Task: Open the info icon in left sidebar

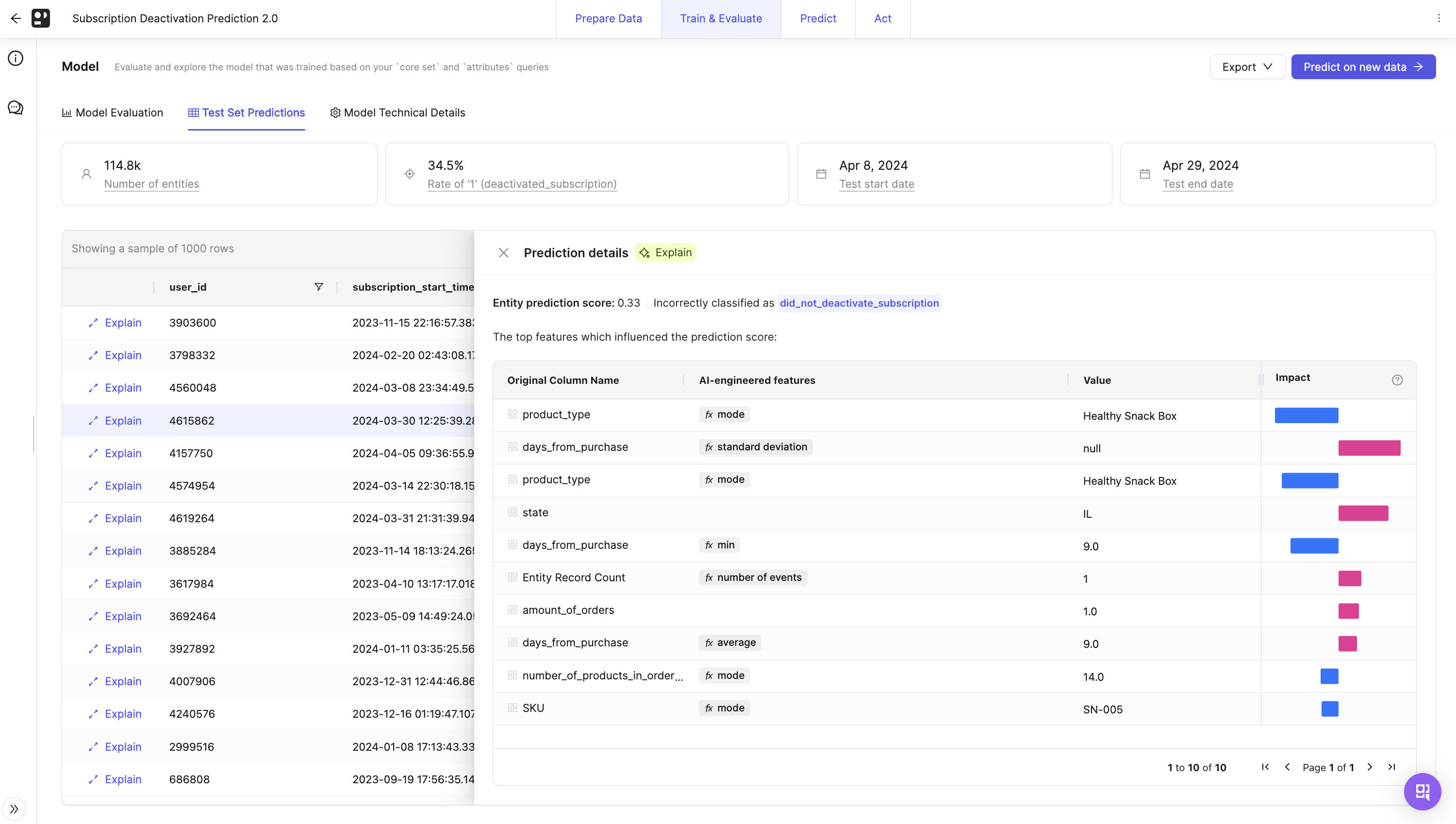Action: coord(16,58)
